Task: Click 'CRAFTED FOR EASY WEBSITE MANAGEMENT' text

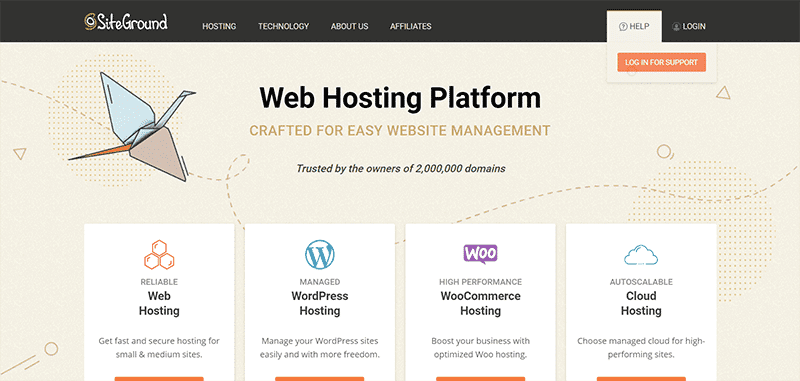Action: (400, 131)
